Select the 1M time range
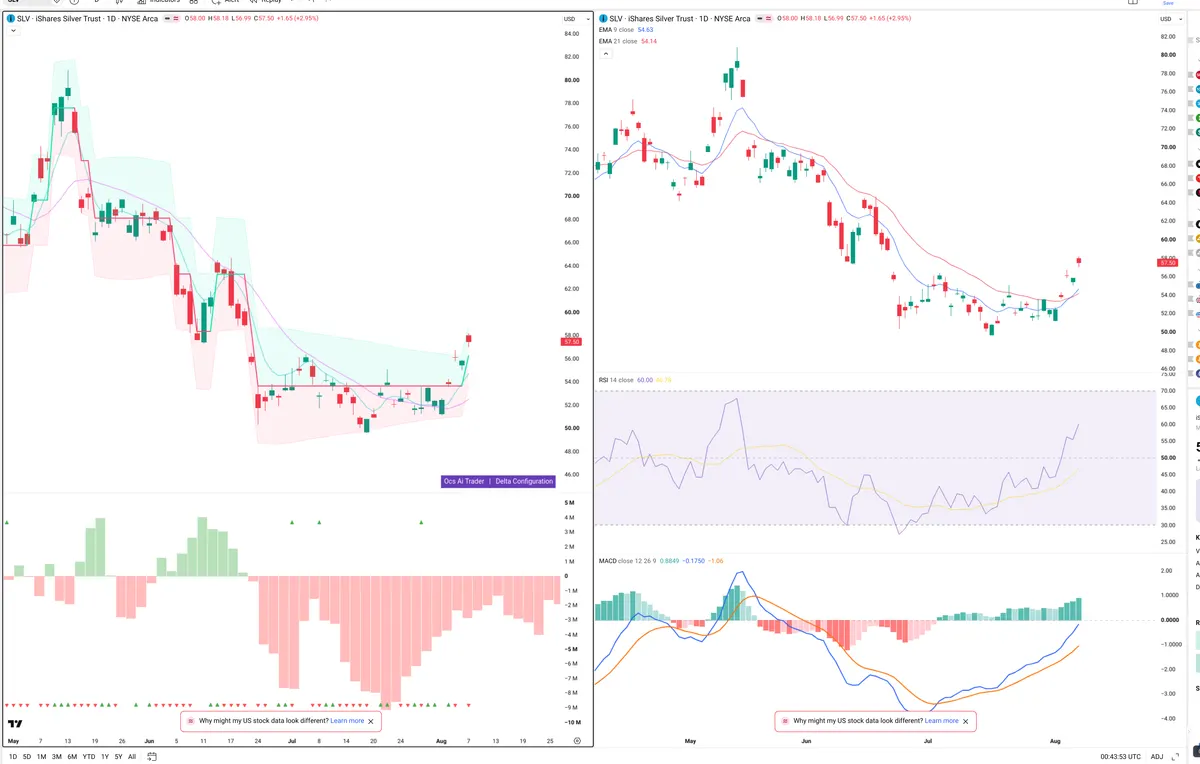The height and width of the screenshot is (764, 1200). point(41,756)
